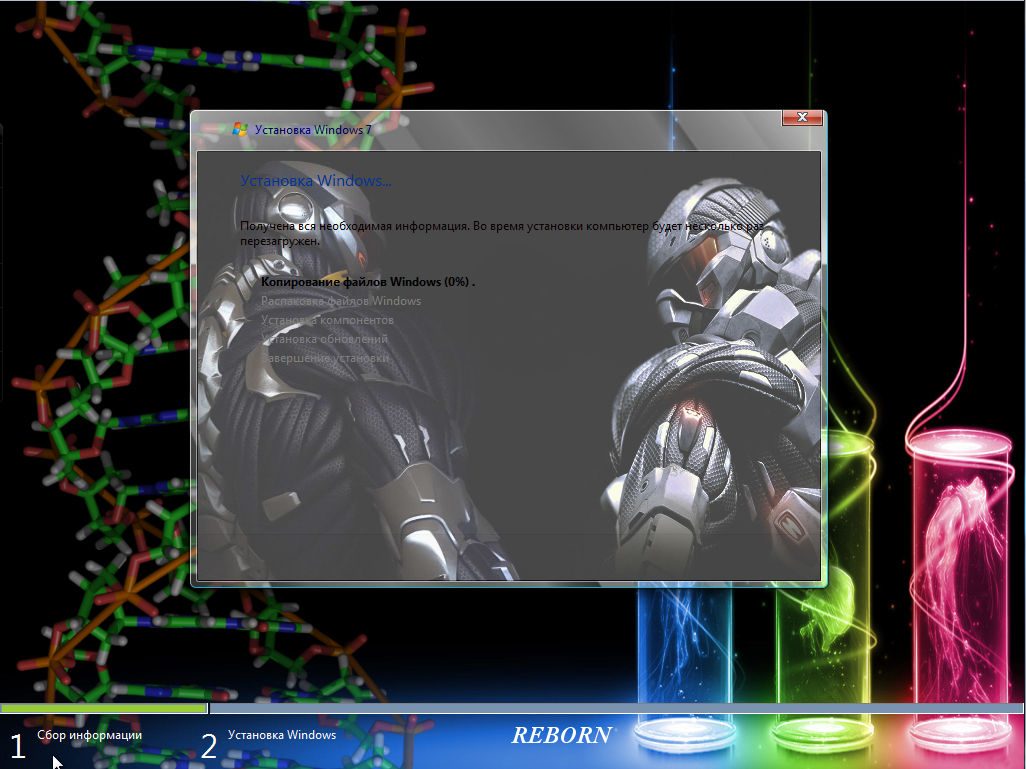This screenshot has width=1026, height=769.
Task: Click the 'Получена вся необходимая информация' paragraph
Action: click(502, 233)
